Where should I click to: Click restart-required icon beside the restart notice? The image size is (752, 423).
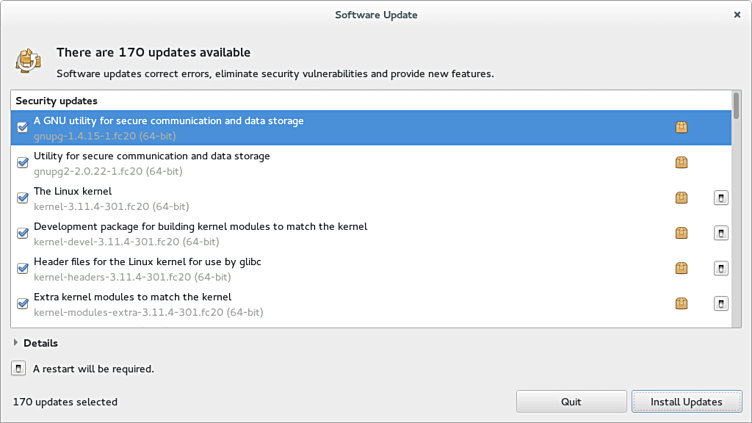(x=18, y=368)
